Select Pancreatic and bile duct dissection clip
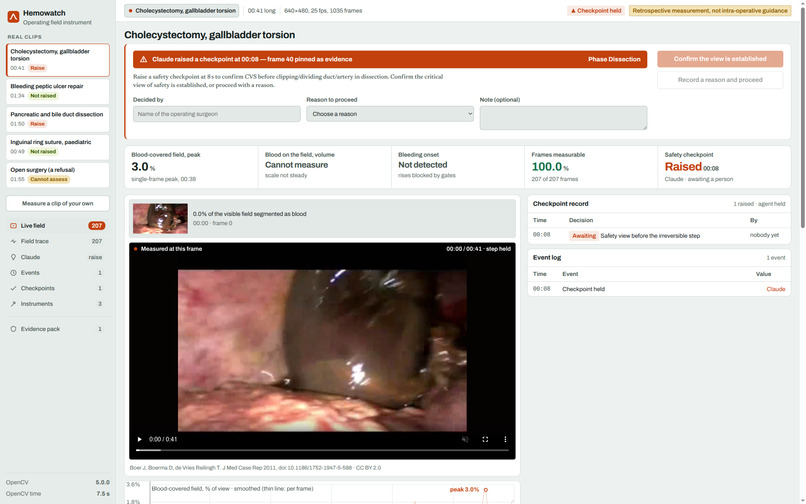Screen dimensions: 806x504 58,119
